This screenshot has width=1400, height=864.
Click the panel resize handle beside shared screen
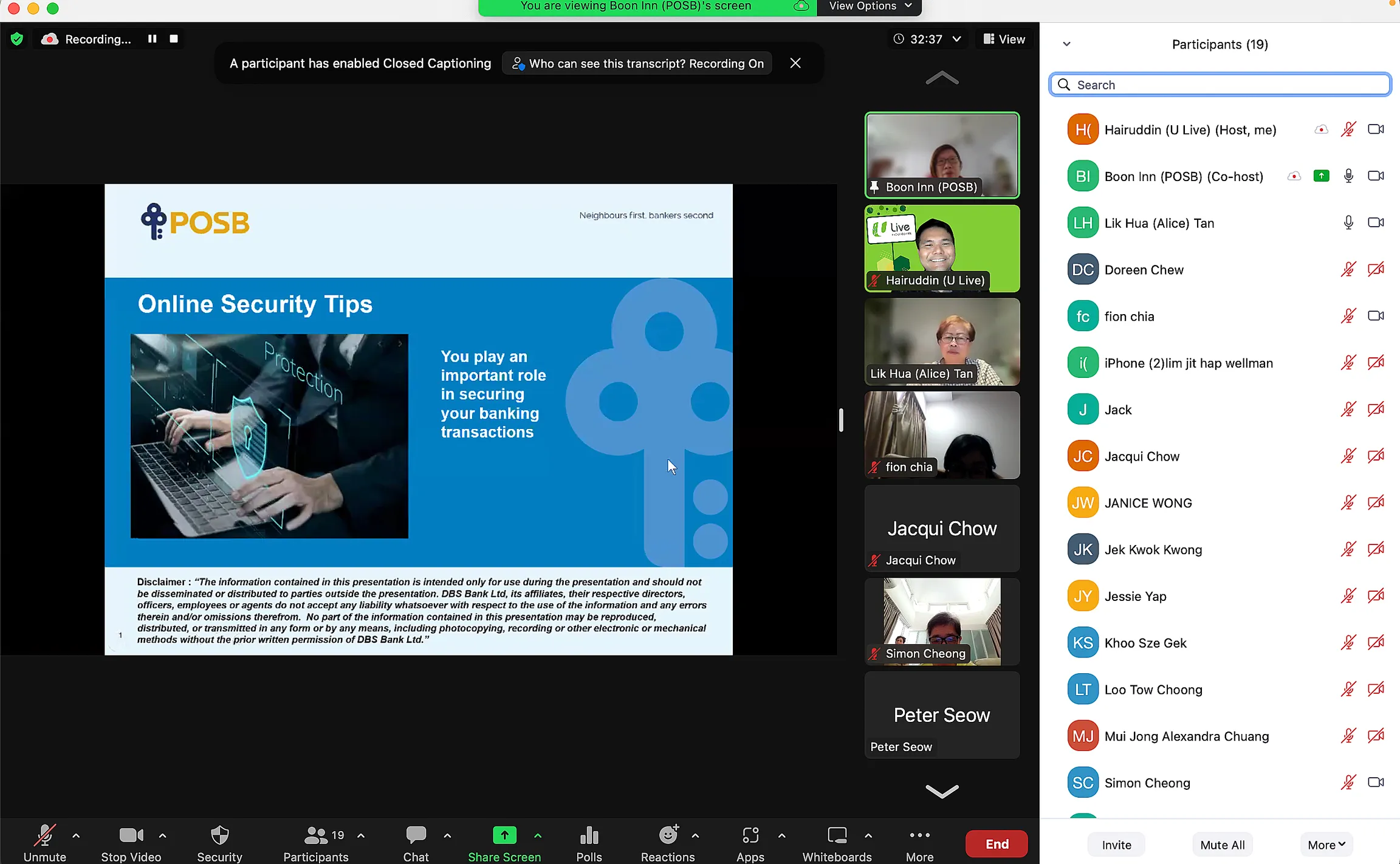841,420
